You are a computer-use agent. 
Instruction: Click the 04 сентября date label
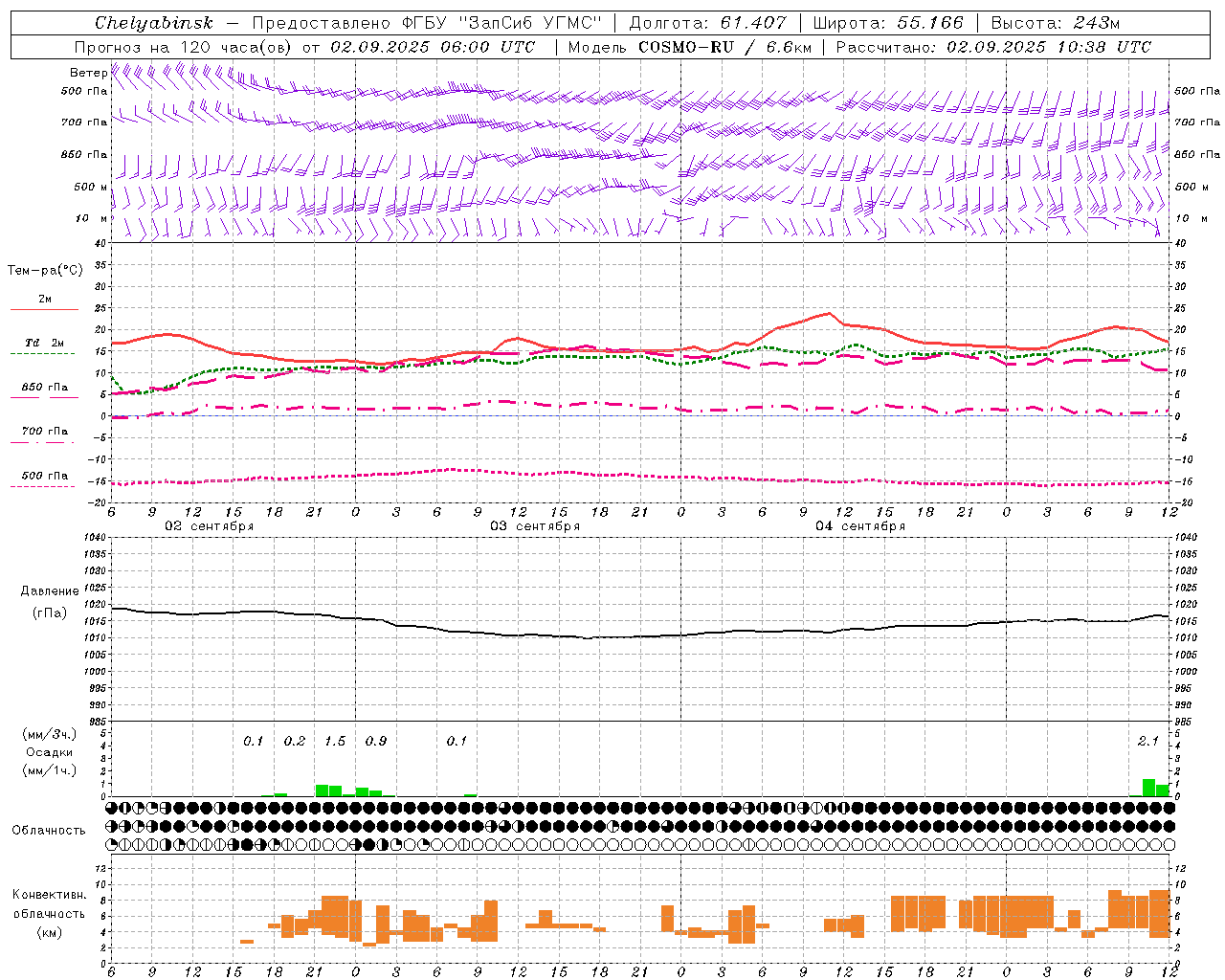tap(860, 526)
